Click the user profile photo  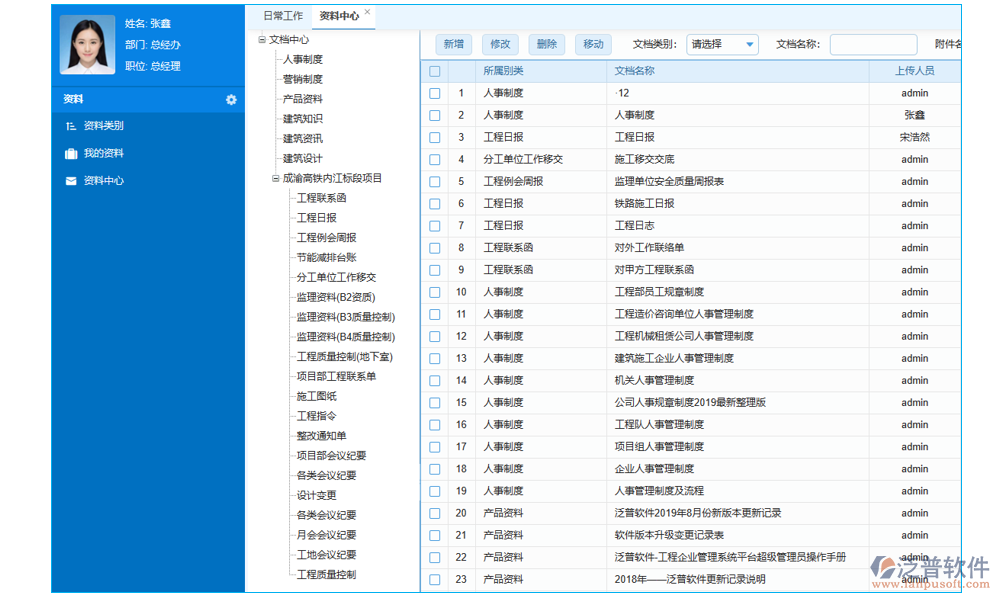click(x=88, y=45)
